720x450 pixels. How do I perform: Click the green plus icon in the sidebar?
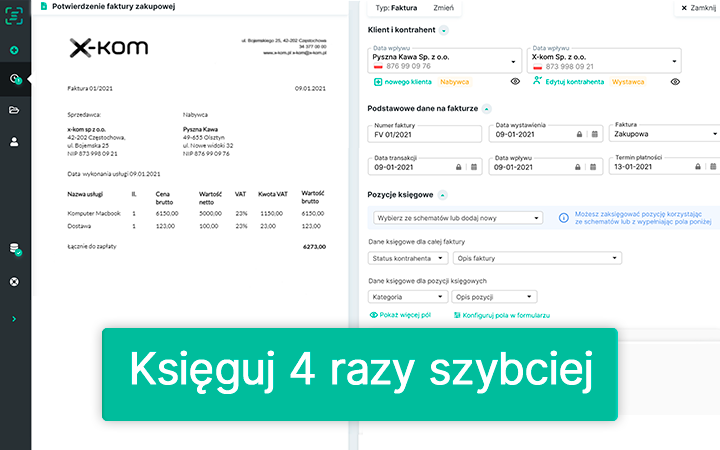point(14,50)
